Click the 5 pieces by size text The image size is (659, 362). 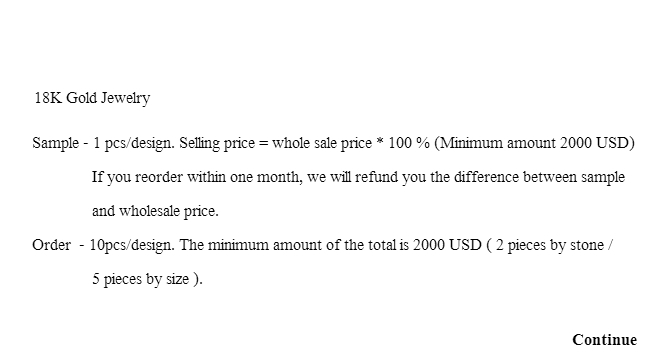(140, 279)
